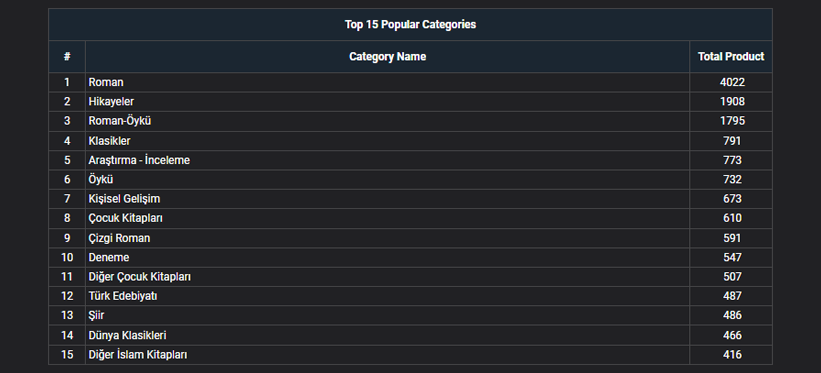The width and height of the screenshot is (821, 373).
Task: Click rank number 3 beside Roman-Öykü
Action: [67, 121]
